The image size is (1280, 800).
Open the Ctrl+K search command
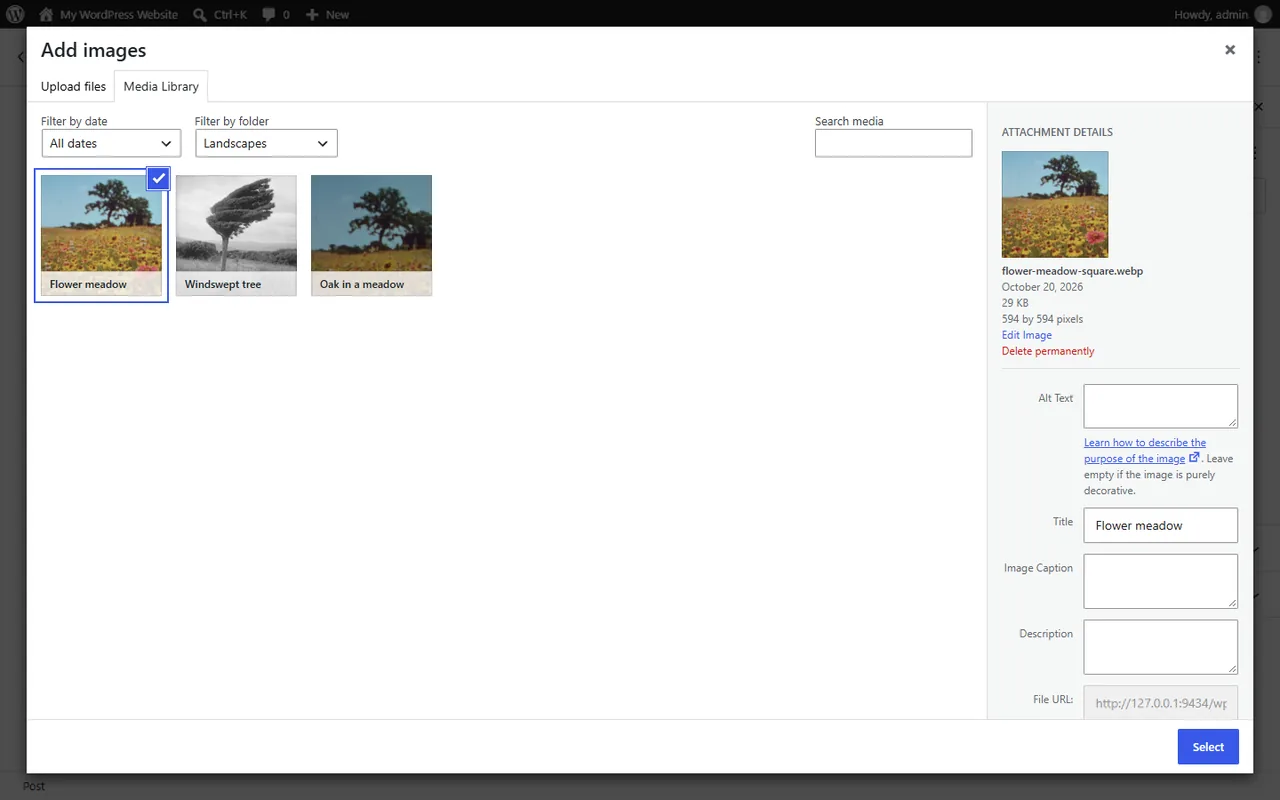coord(219,14)
